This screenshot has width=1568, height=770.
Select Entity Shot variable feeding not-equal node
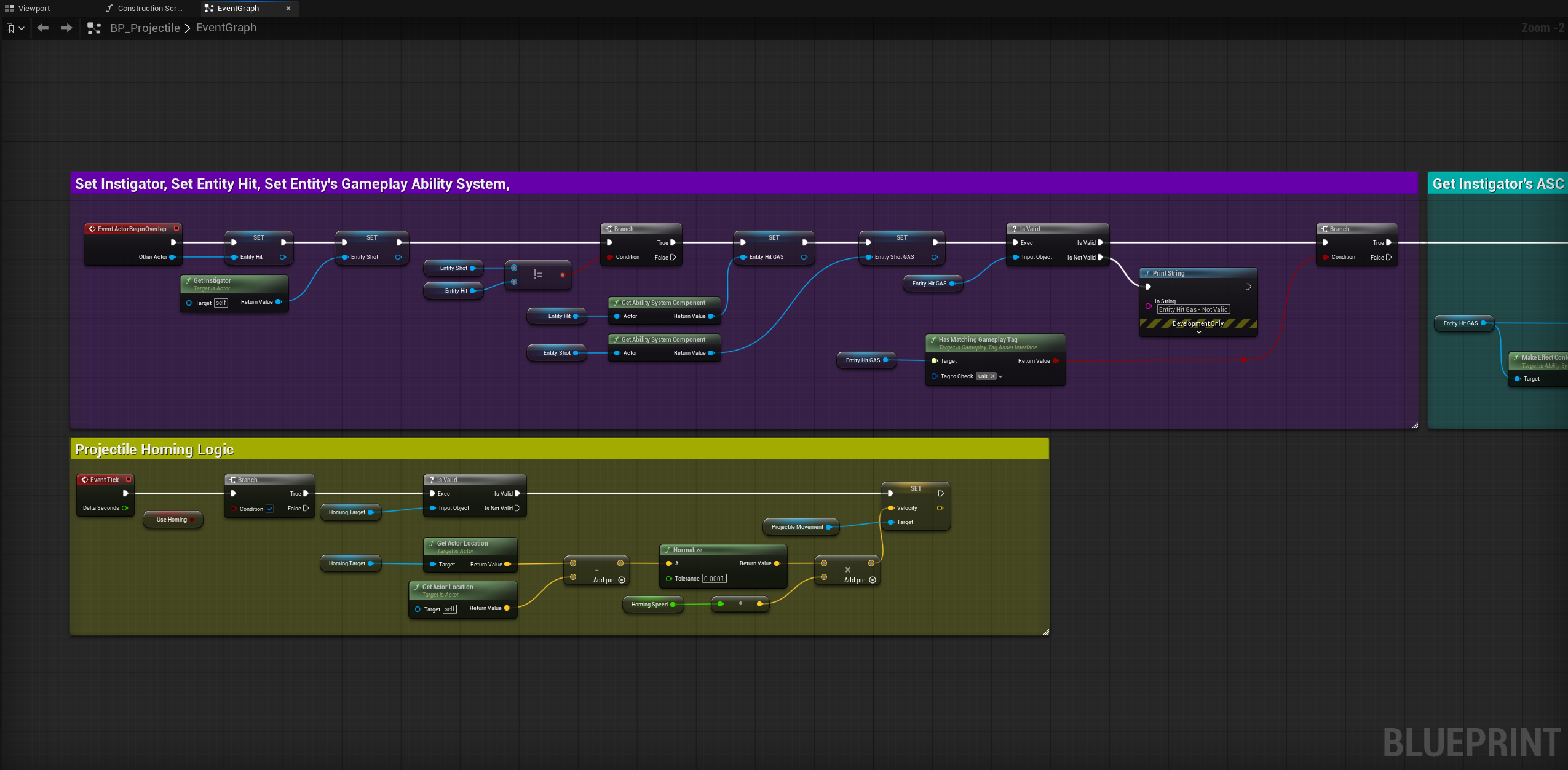454,268
